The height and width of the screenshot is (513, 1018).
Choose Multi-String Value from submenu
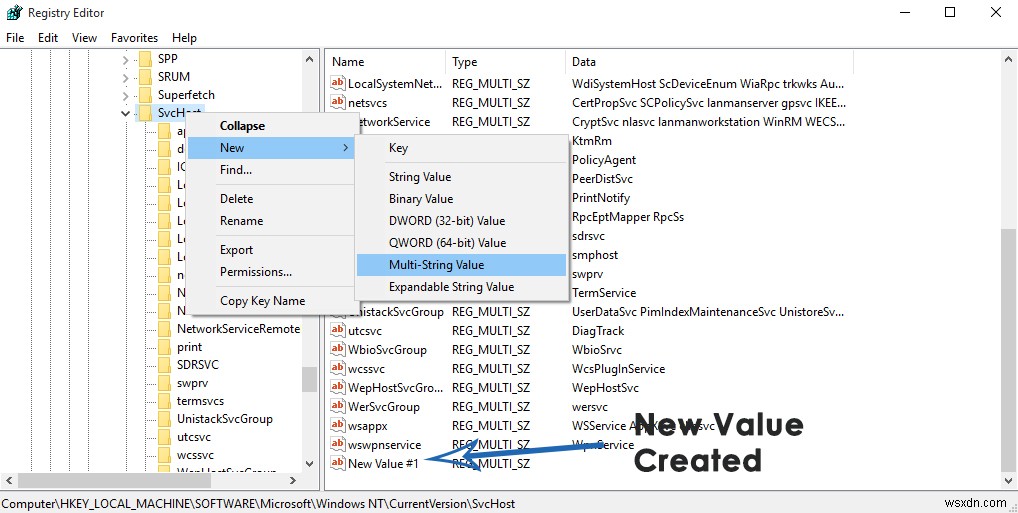pos(436,265)
